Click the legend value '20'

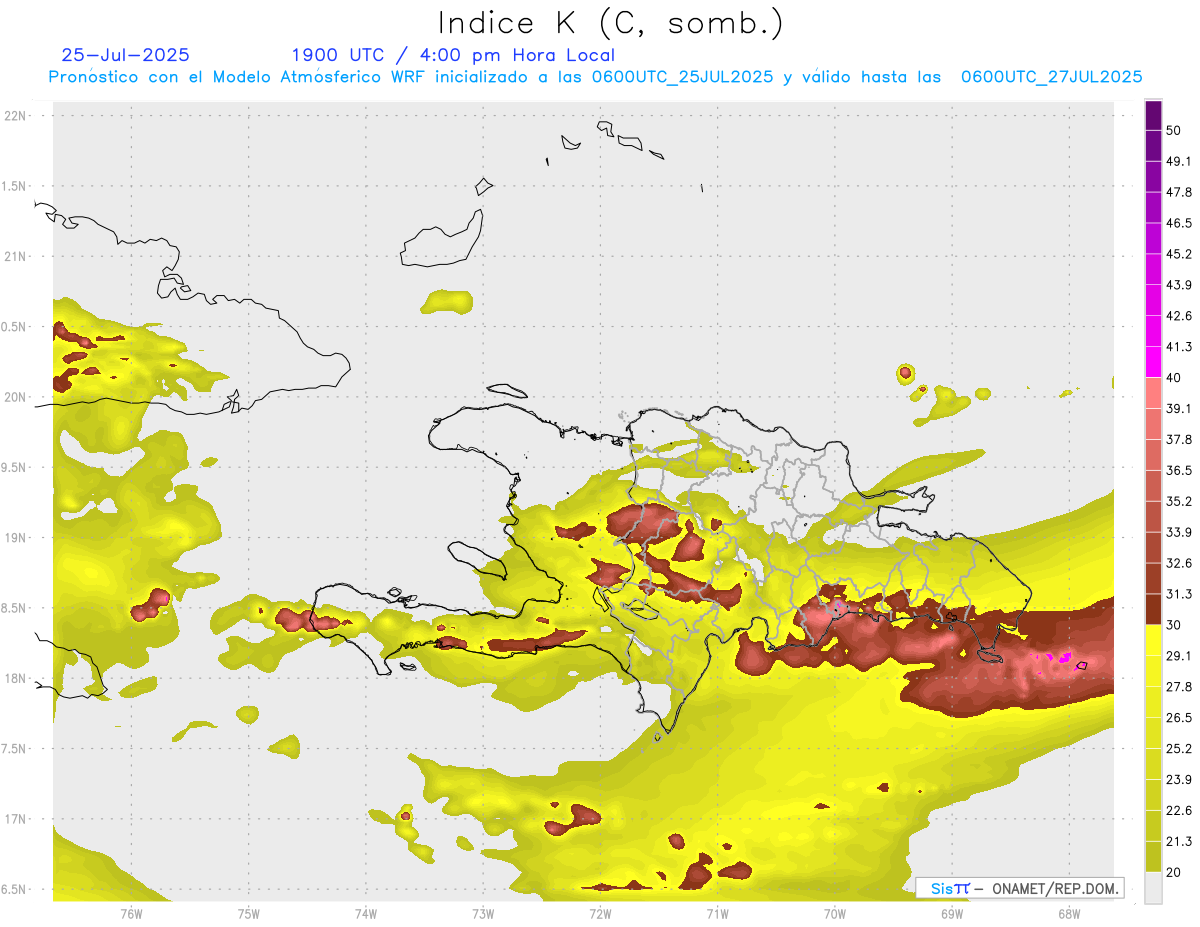pyautogui.click(x=1173, y=873)
